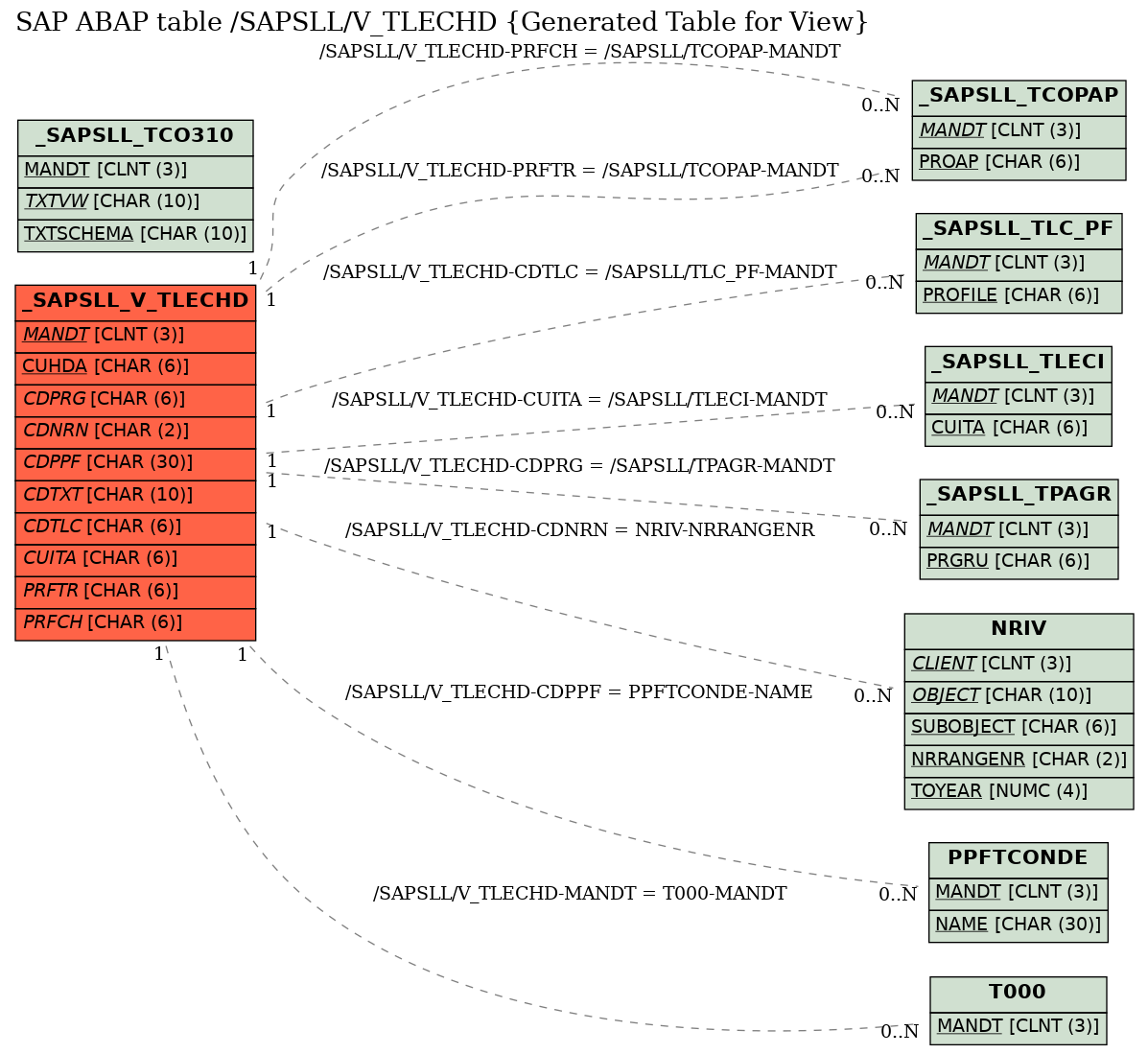The height and width of the screenshot is (1054, 1148).
Task: Open the T000 table header
Action: click(x=1019, y=994)
